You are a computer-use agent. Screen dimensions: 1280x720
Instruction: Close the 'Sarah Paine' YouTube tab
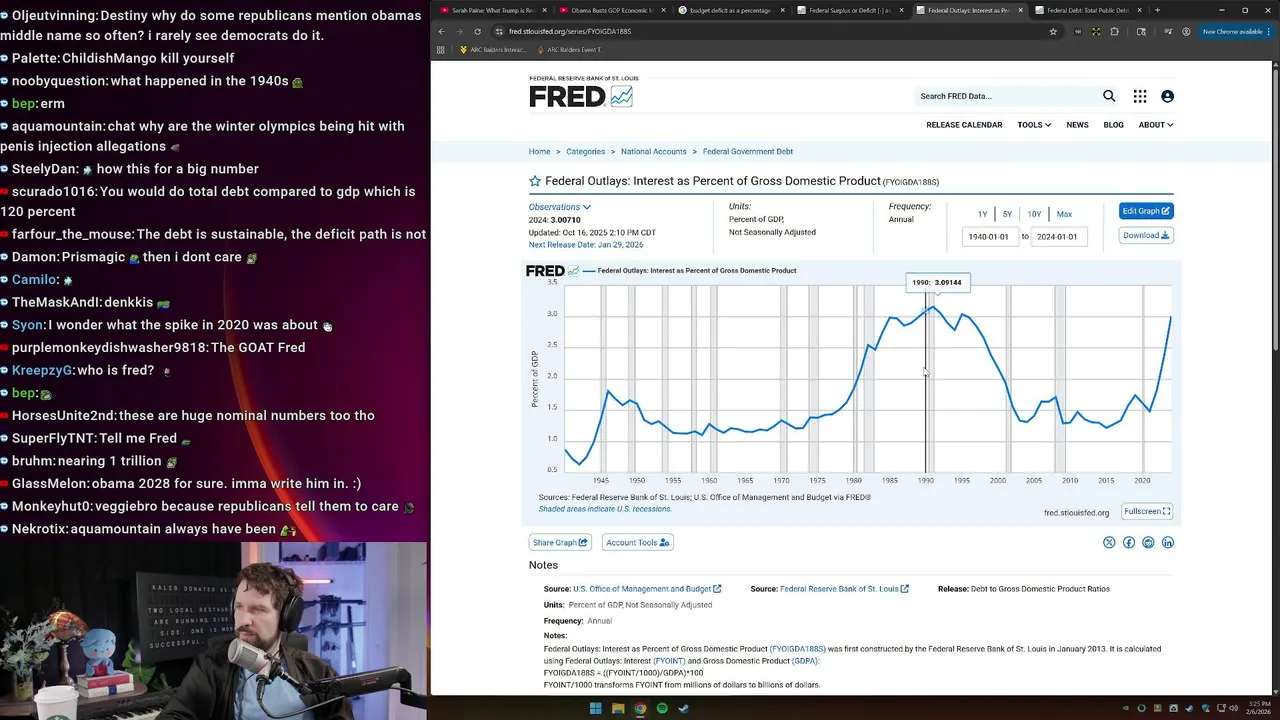pyautogui.click(x=543, y=10)
